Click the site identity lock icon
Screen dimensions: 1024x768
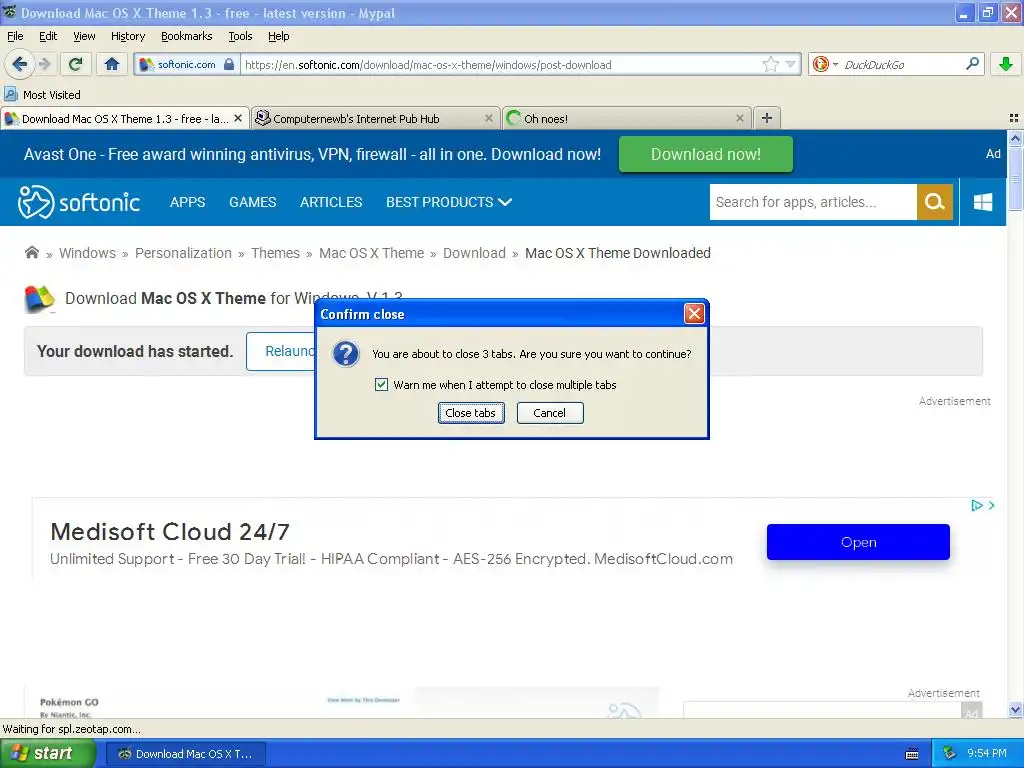229,64
